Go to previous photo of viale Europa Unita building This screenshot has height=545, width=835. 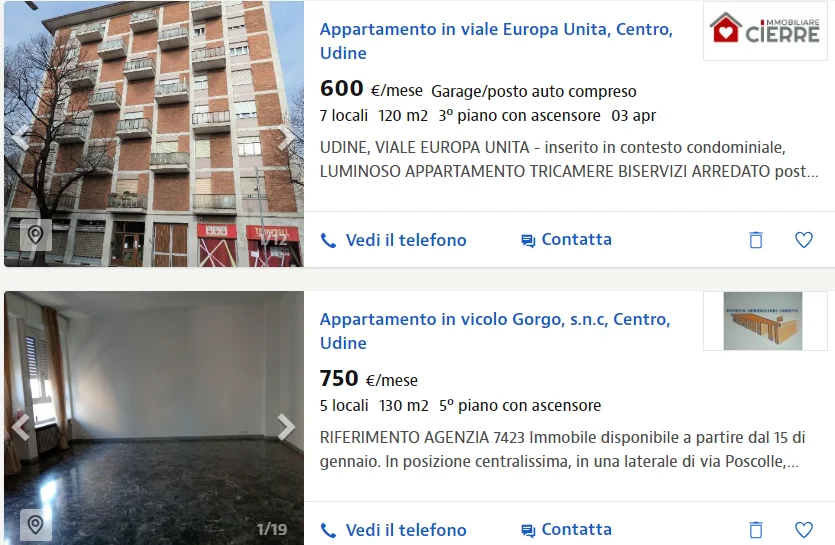pyautogui.click(x=20, y=137)
